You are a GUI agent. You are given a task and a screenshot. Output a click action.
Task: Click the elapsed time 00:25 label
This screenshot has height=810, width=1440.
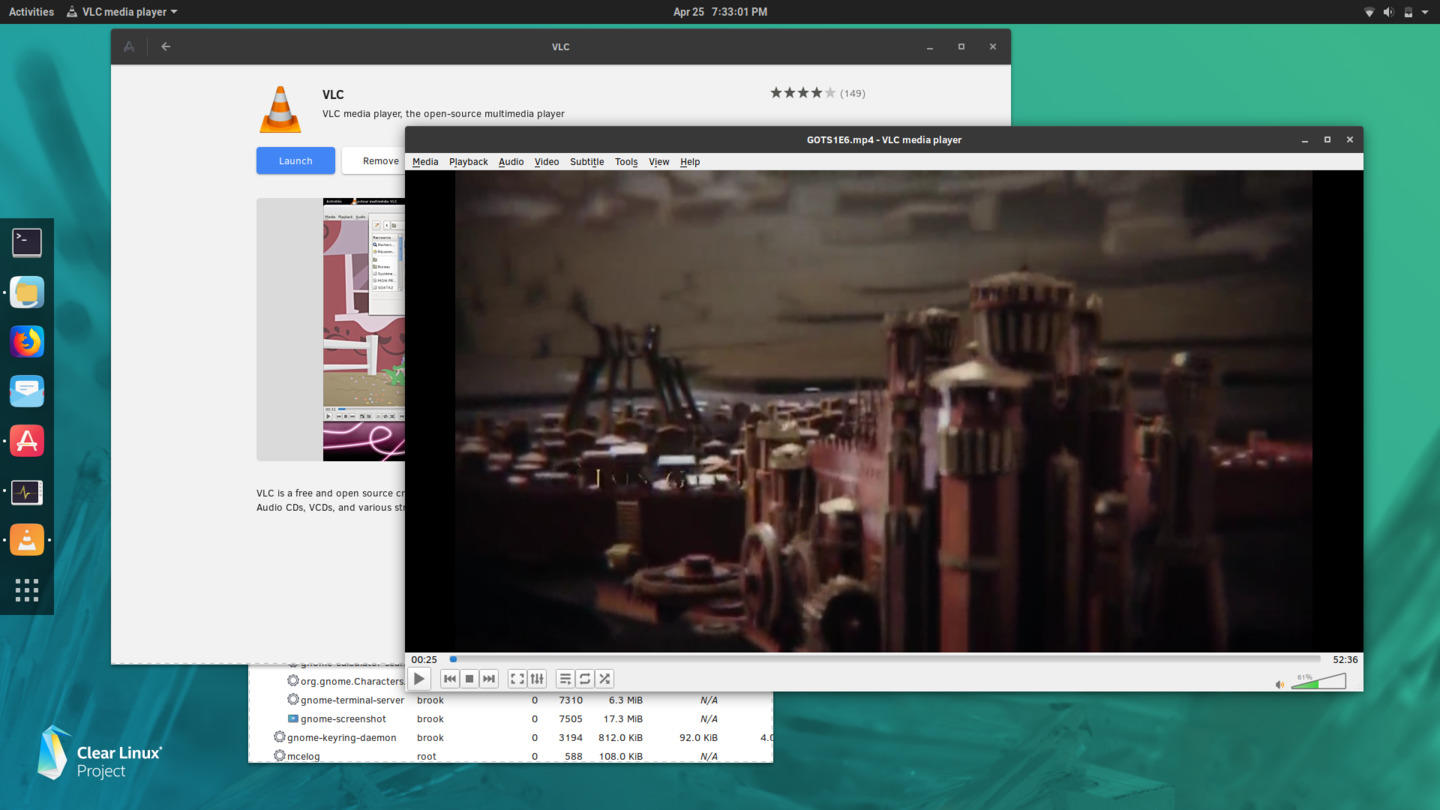(x=424, y=660)
